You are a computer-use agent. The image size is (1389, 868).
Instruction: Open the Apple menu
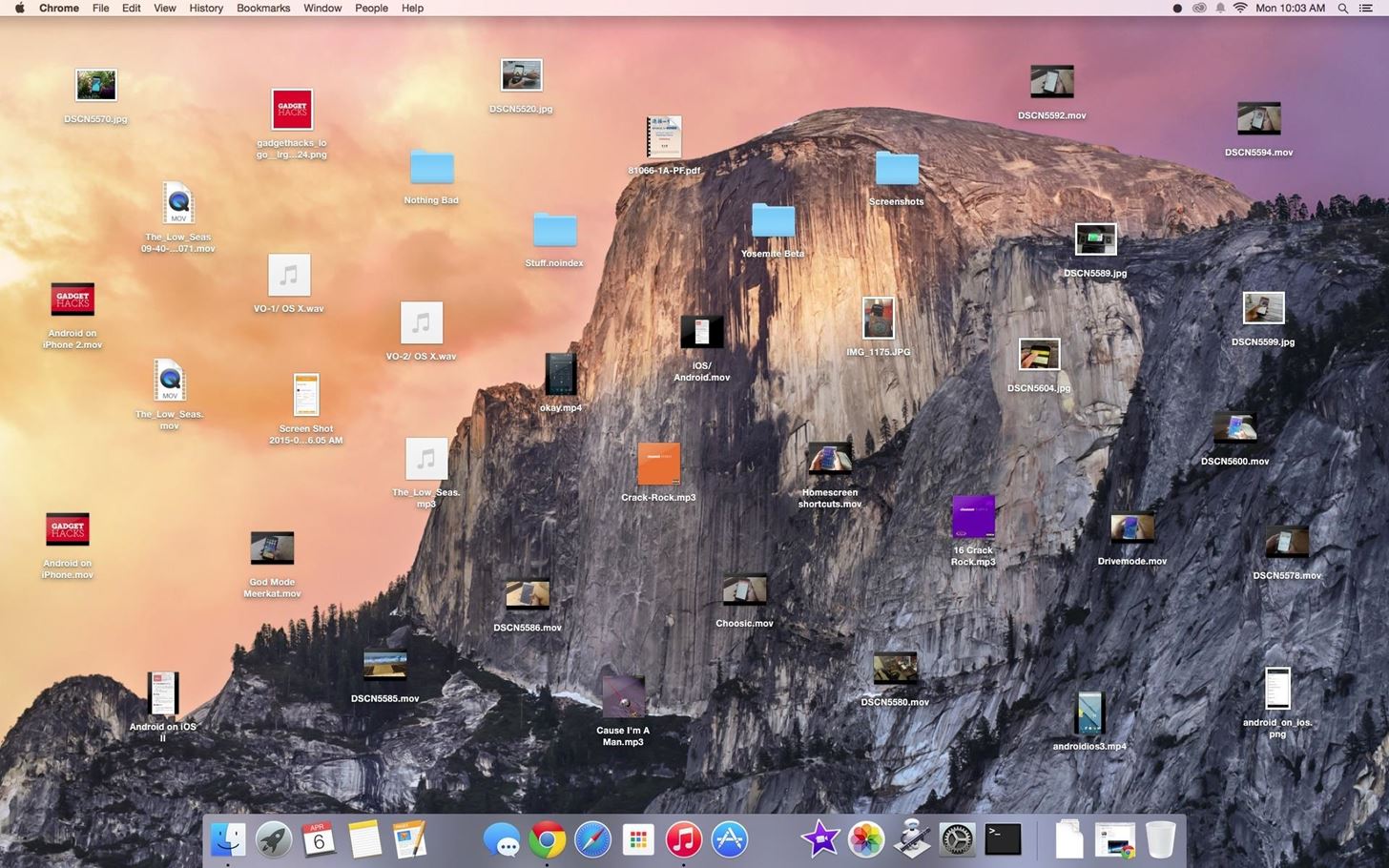click(17, 8)
